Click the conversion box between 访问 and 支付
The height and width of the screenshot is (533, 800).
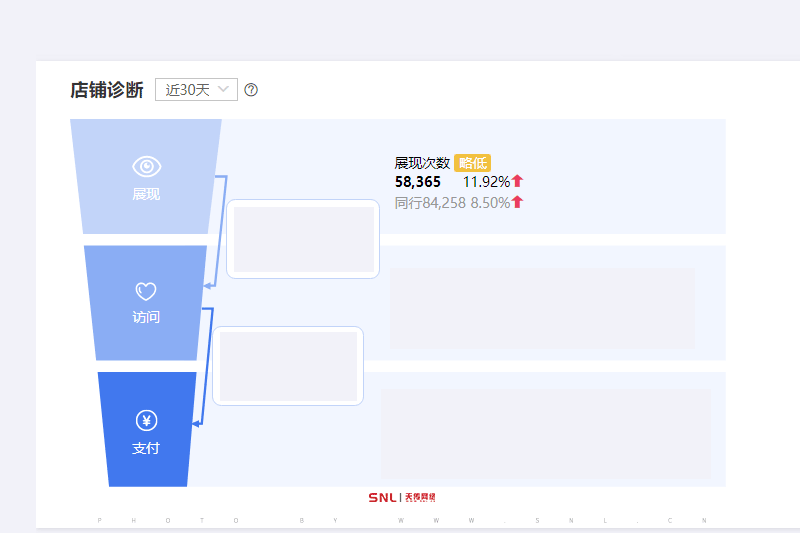288,366
